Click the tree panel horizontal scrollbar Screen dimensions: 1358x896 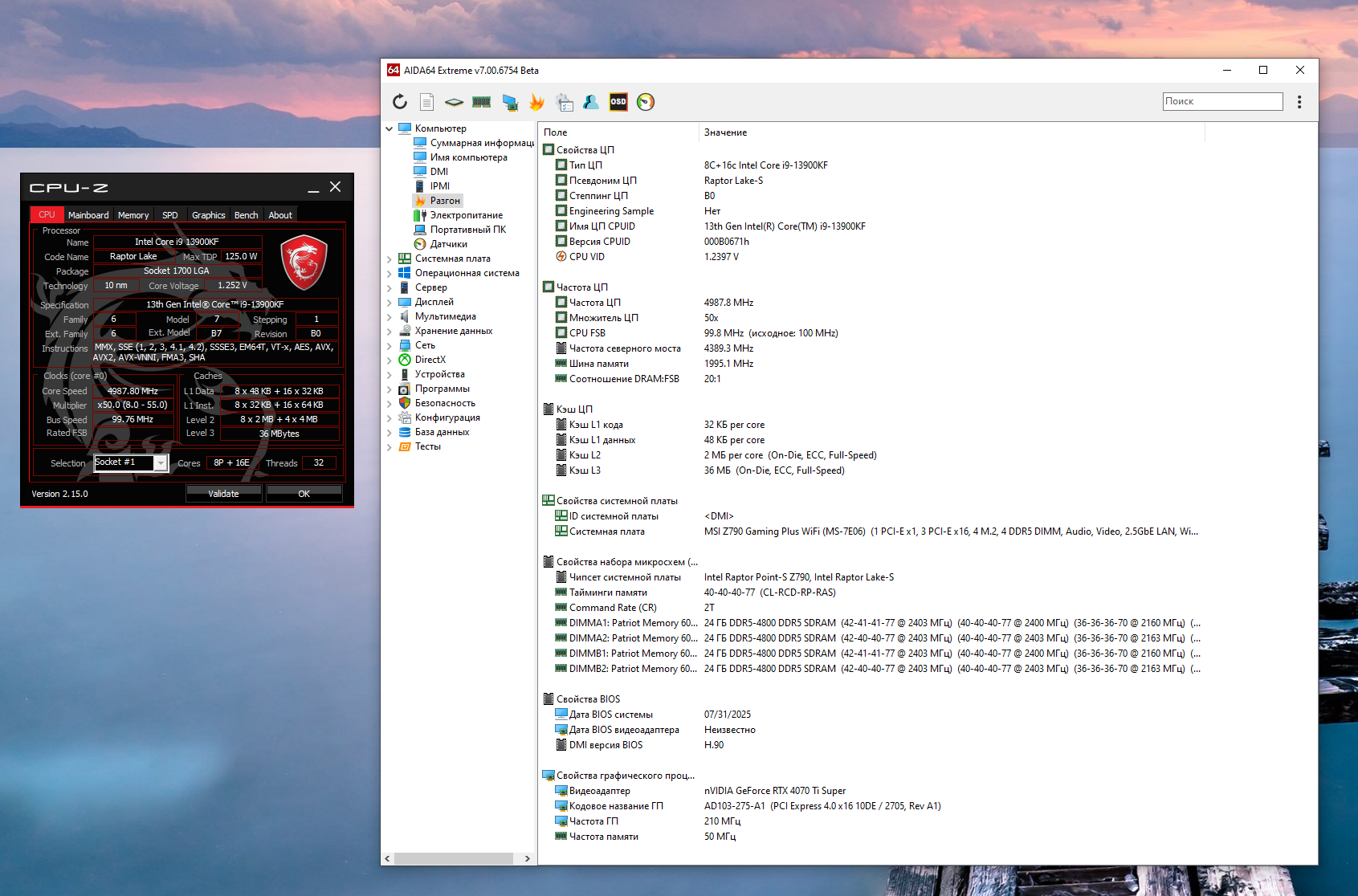point(454,858)
